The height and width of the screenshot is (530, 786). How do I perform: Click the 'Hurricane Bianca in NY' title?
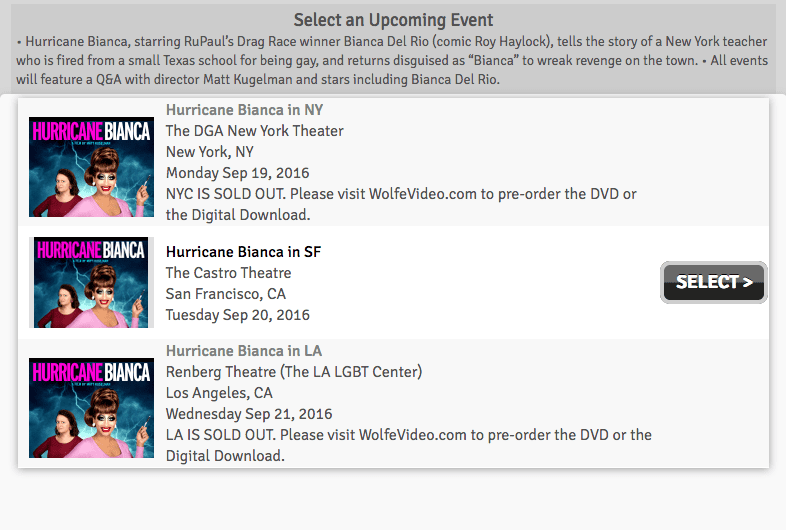[x=244, y=110]
